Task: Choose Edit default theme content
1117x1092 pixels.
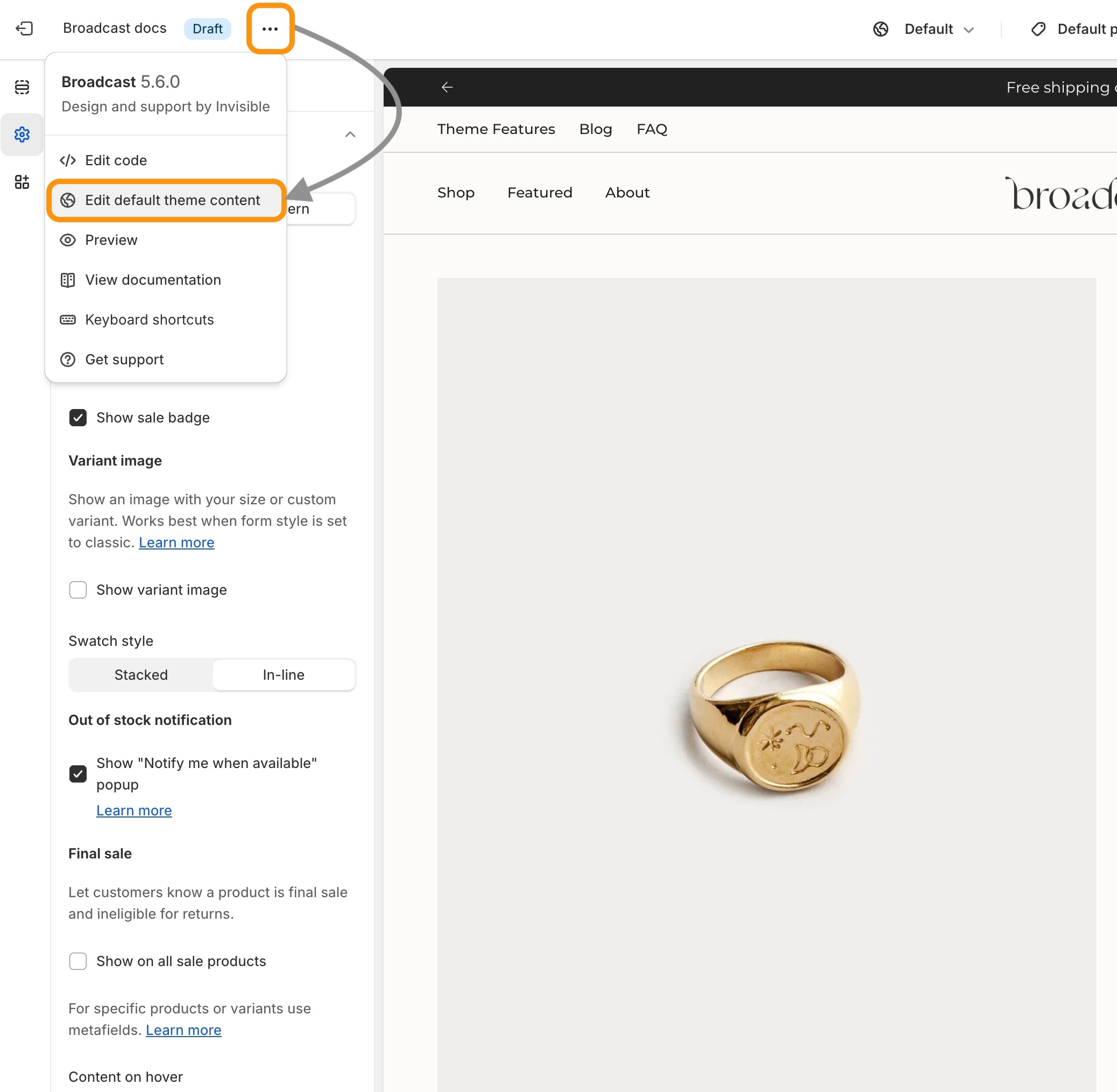Action: click(172, 200)
